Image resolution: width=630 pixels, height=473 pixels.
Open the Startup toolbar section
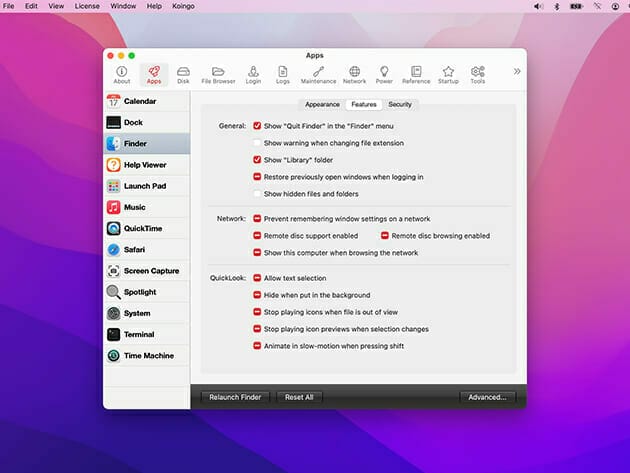[x=448, y=74]
